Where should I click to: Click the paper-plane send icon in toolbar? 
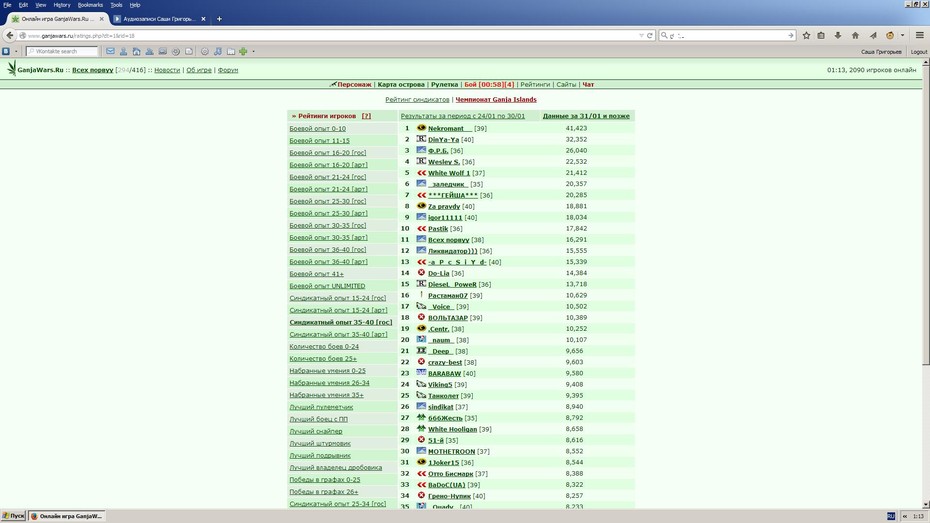[x=872, y=36]
